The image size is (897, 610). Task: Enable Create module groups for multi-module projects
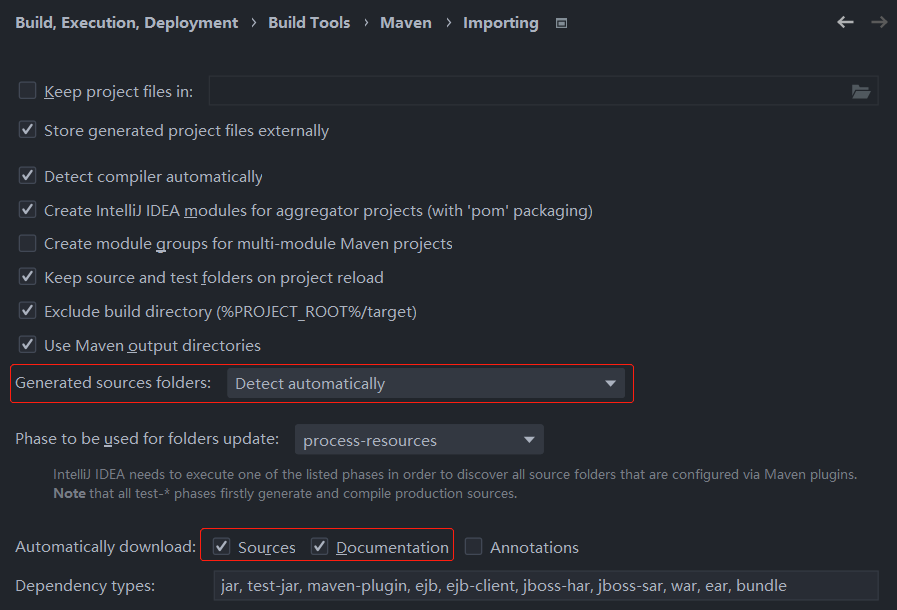[x=28, y=243]
